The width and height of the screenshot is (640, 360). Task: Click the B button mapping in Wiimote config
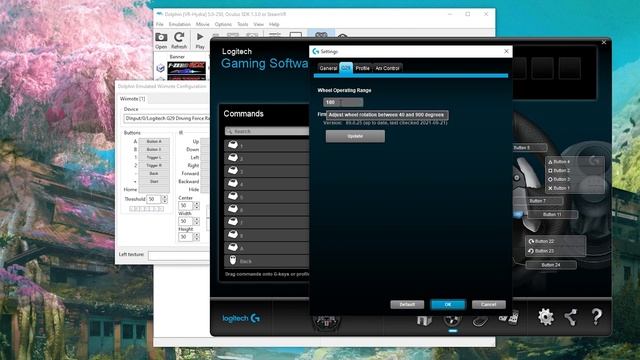[x=154, y=149]
